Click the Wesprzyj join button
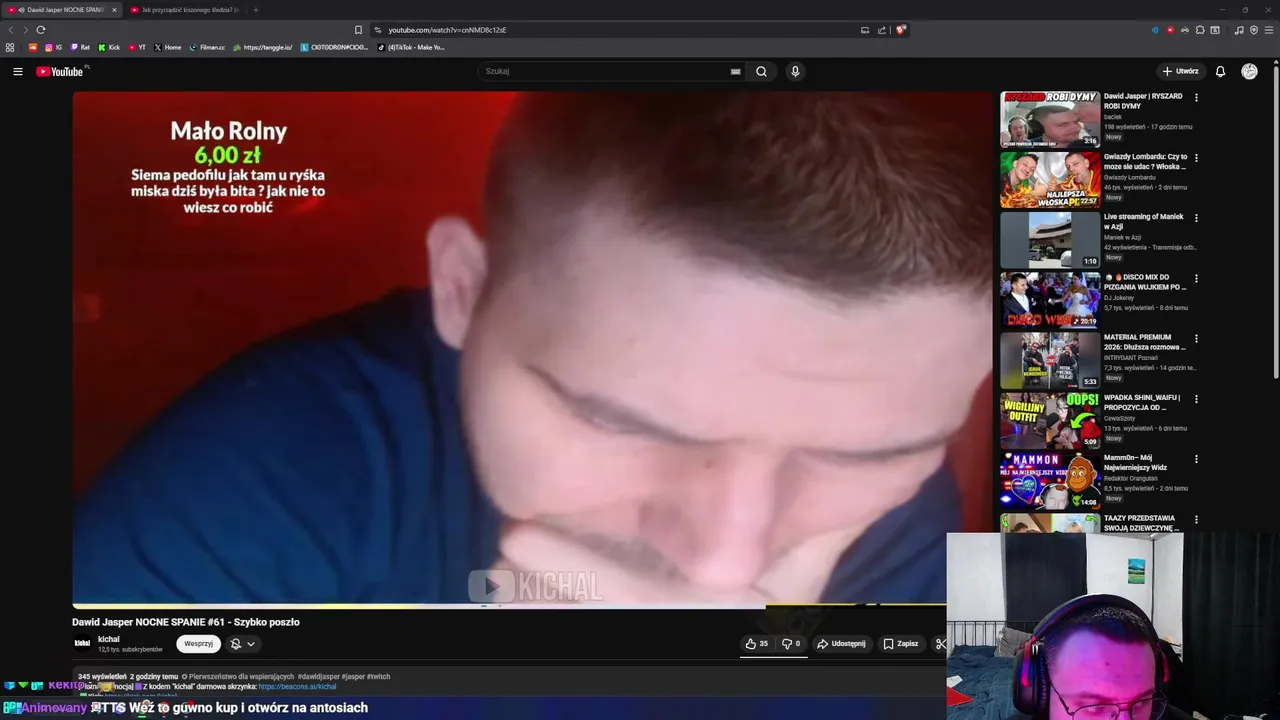The height and width of the screenshot is (720, 1280). (198, 644)
